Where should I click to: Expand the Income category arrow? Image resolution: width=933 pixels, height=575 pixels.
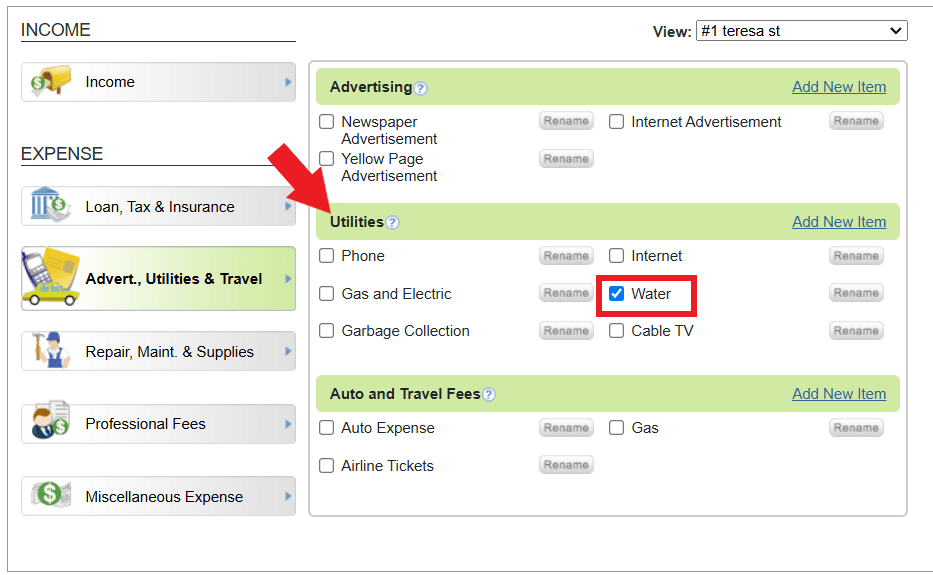point(288,82)
